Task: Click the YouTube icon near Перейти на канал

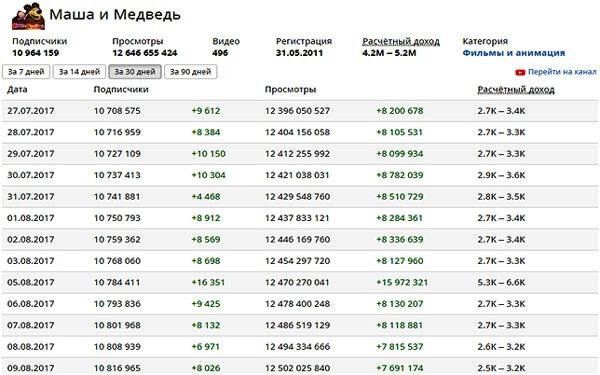Action: click(x=520, y=72)
